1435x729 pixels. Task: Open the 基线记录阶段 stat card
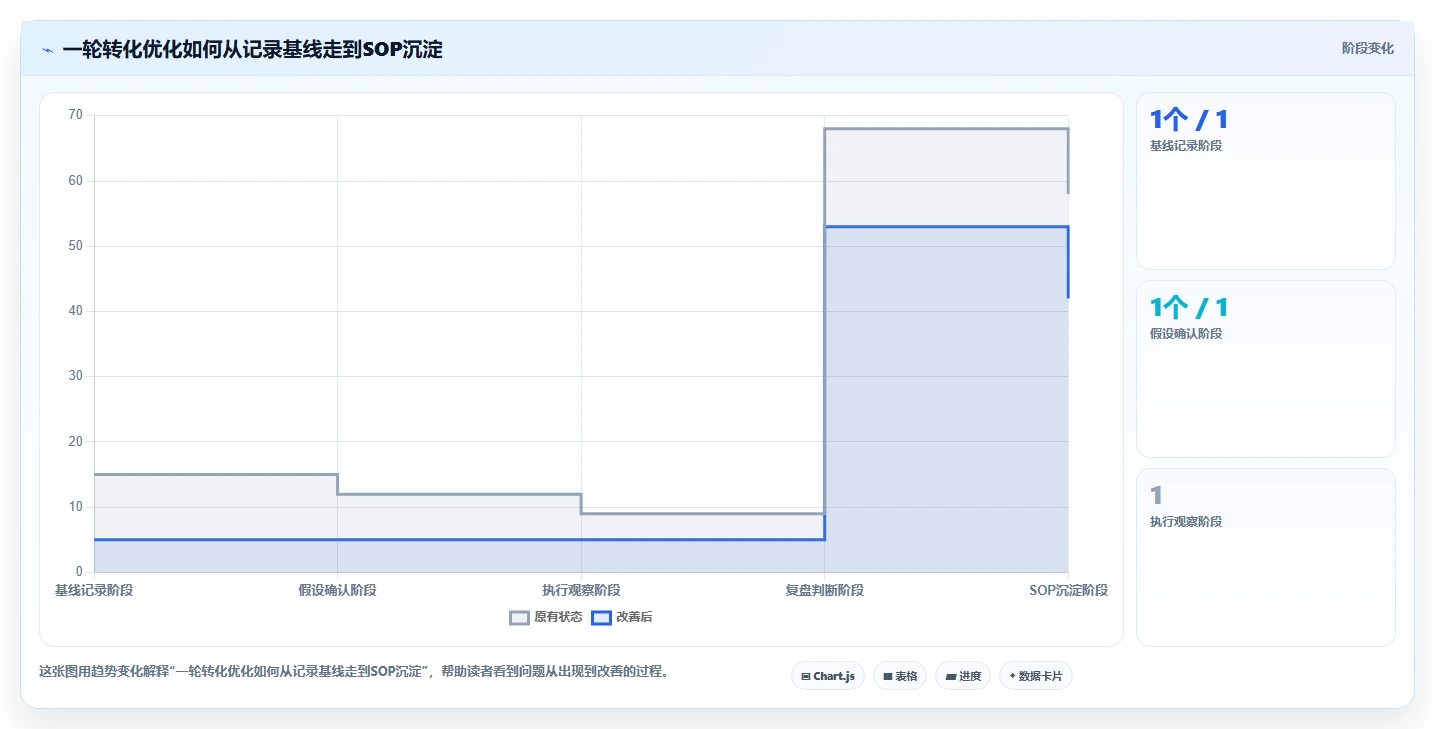point(1265,181)
